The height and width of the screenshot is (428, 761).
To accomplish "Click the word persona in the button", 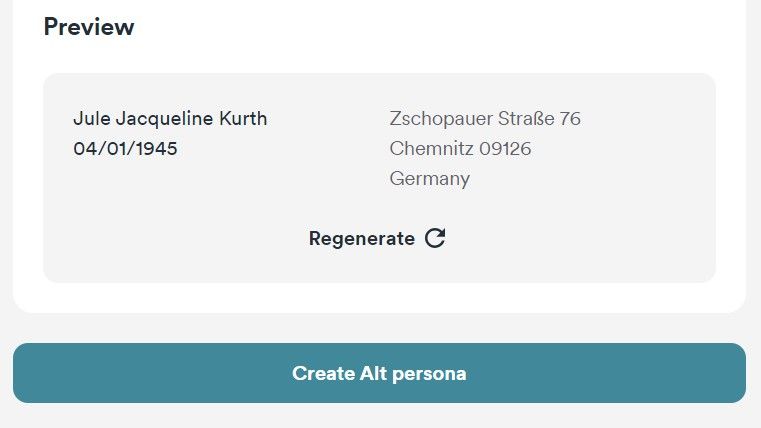I will (428, 374).
